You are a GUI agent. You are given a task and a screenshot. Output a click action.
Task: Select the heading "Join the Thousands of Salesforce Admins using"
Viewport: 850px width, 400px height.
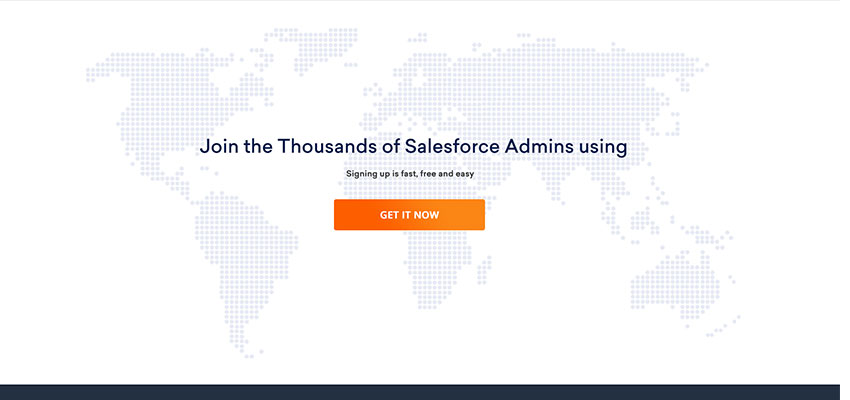[x=413, y=146]
